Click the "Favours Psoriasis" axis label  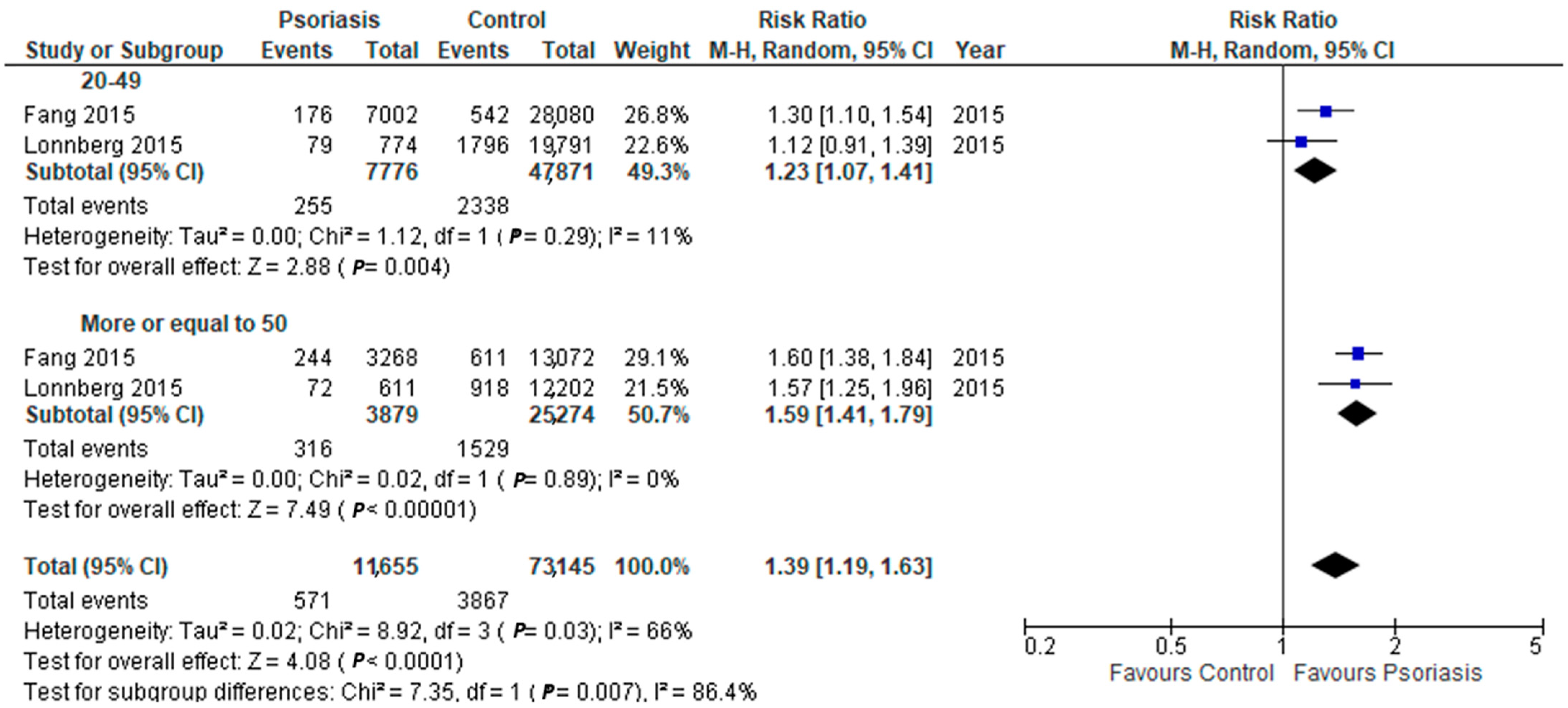tap(1387, 673)
